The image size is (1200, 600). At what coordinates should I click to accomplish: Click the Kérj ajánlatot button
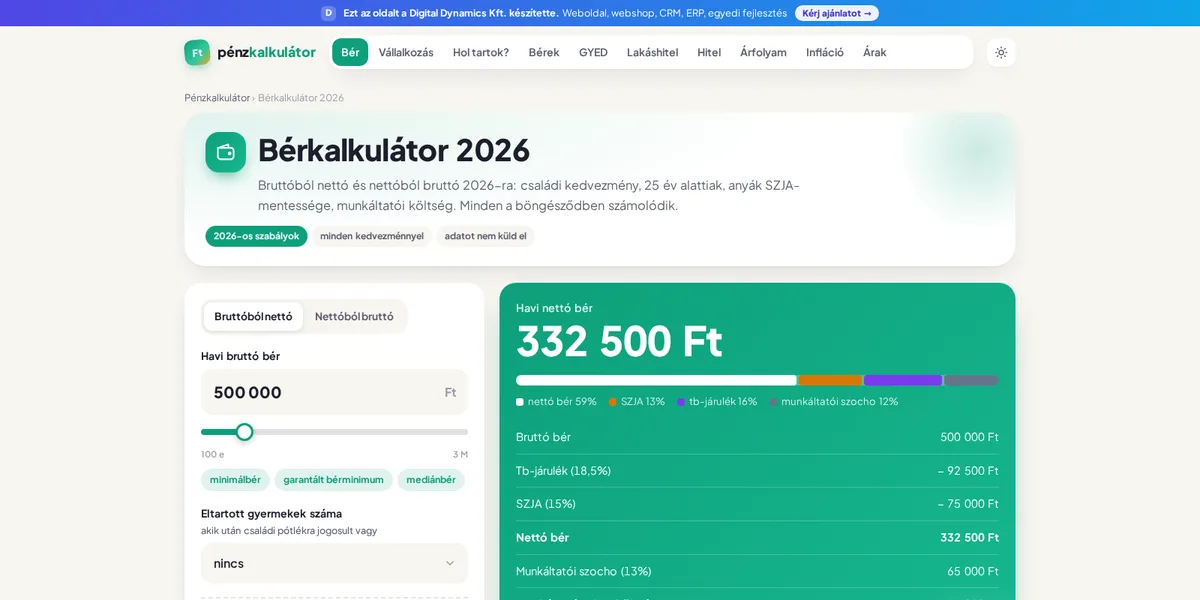(x=837, y=13)
